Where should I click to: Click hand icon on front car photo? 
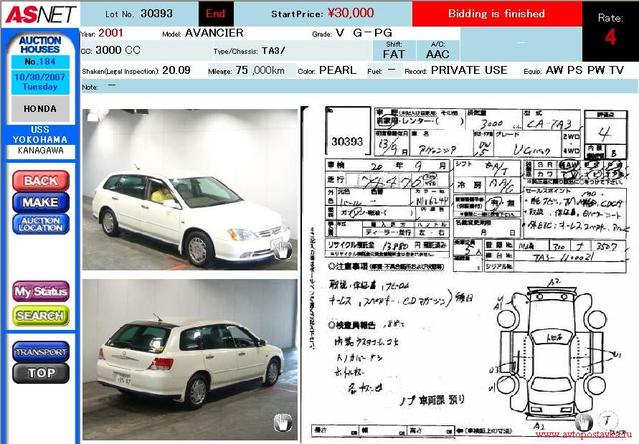pyautogui.click(x=282, y=250)
